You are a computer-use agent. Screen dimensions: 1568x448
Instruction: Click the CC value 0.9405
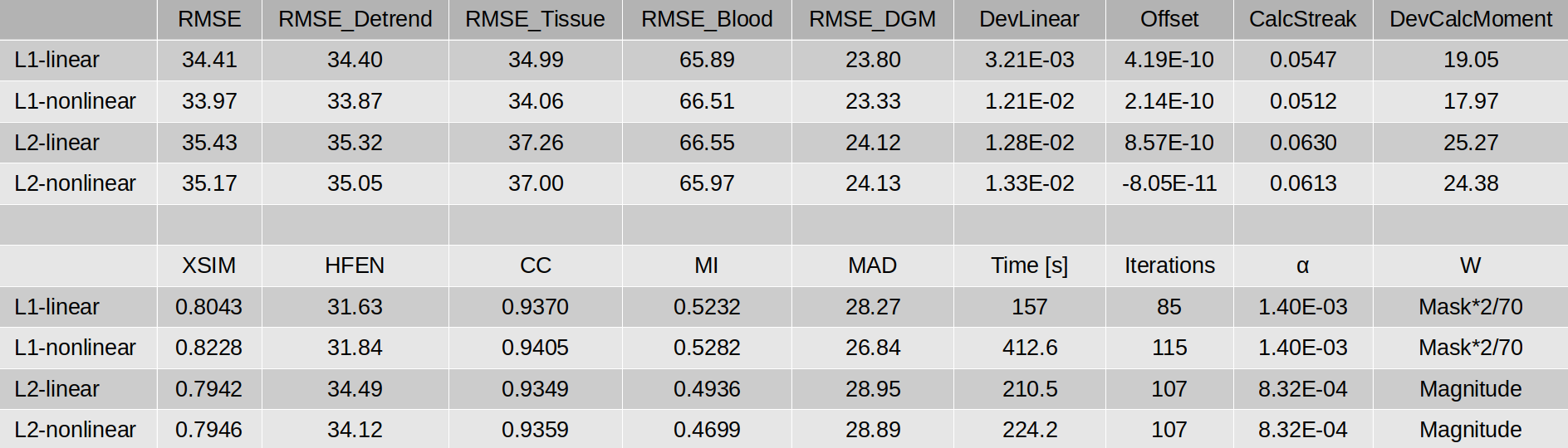click(x=535, y=348)
